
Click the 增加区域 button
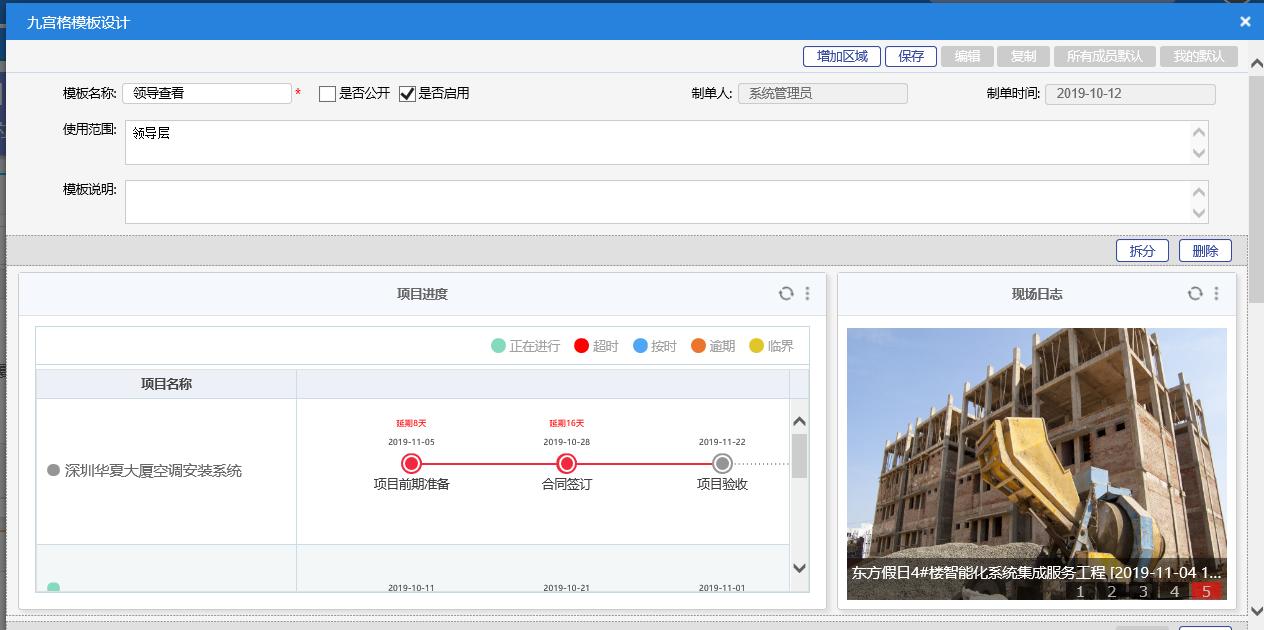coord(842,56)
